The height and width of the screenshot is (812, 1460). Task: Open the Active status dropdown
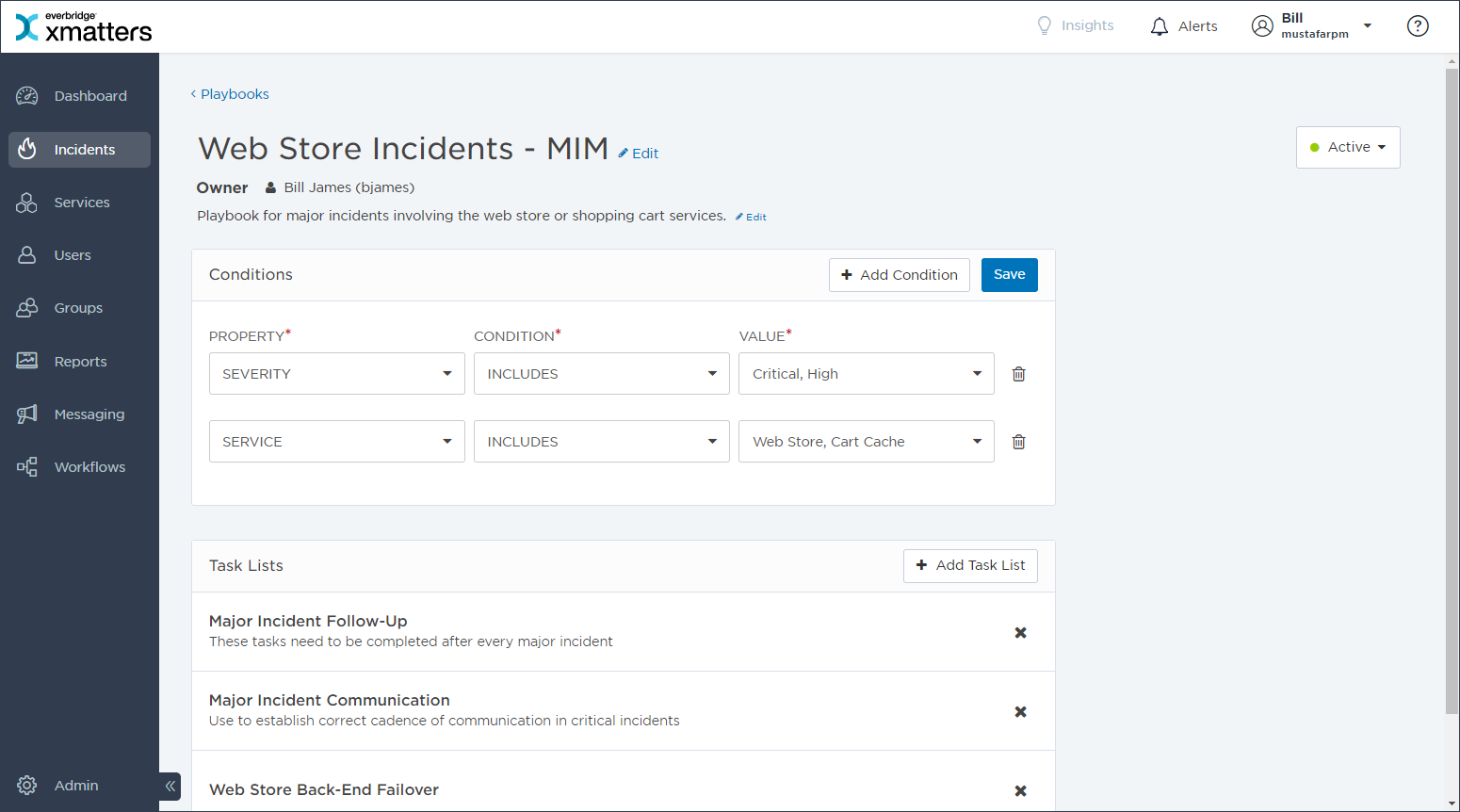pyautogui.click(x=1348, y=148)
